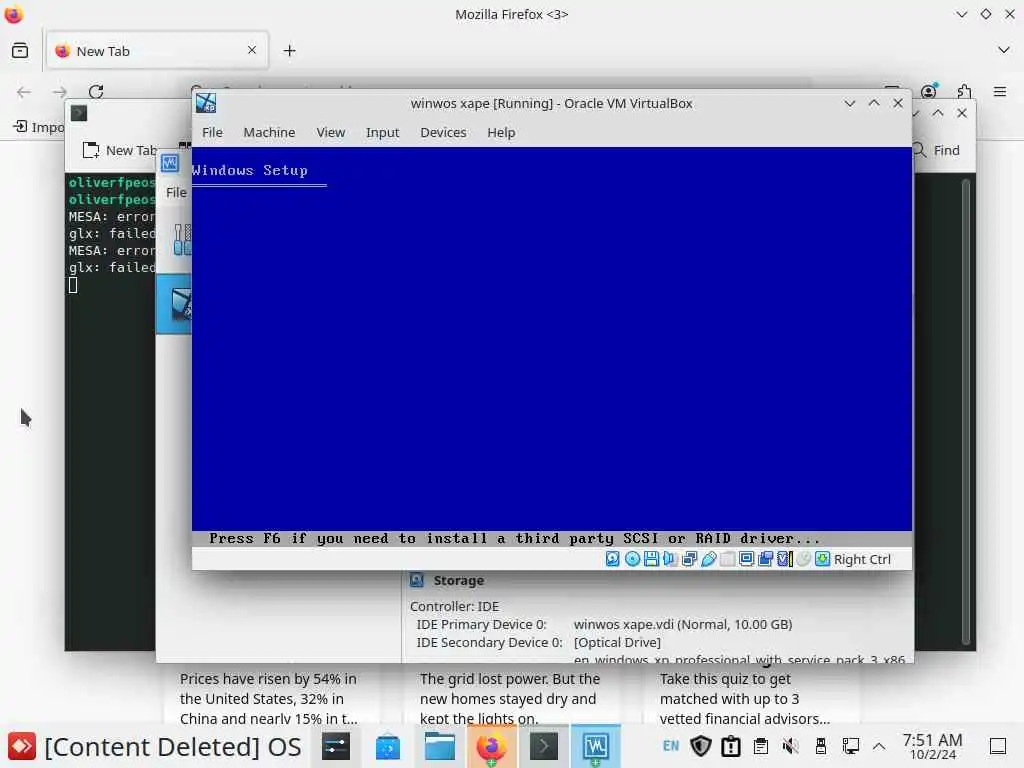The width and height of the screenshot is (1024, 768).
Task: Open the Devices menu
Action: (443, 133)
